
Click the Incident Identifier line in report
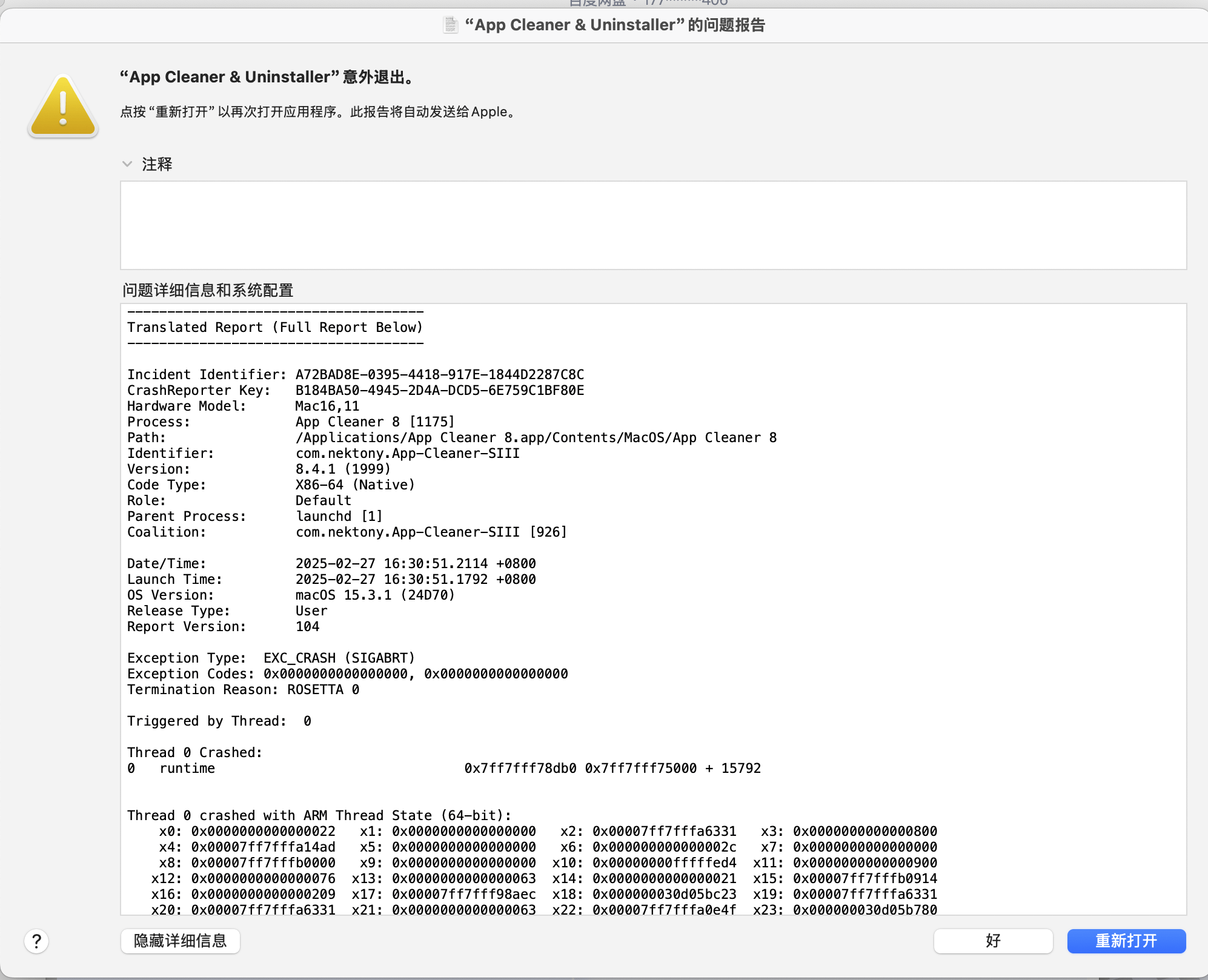[x=355, y=374]
